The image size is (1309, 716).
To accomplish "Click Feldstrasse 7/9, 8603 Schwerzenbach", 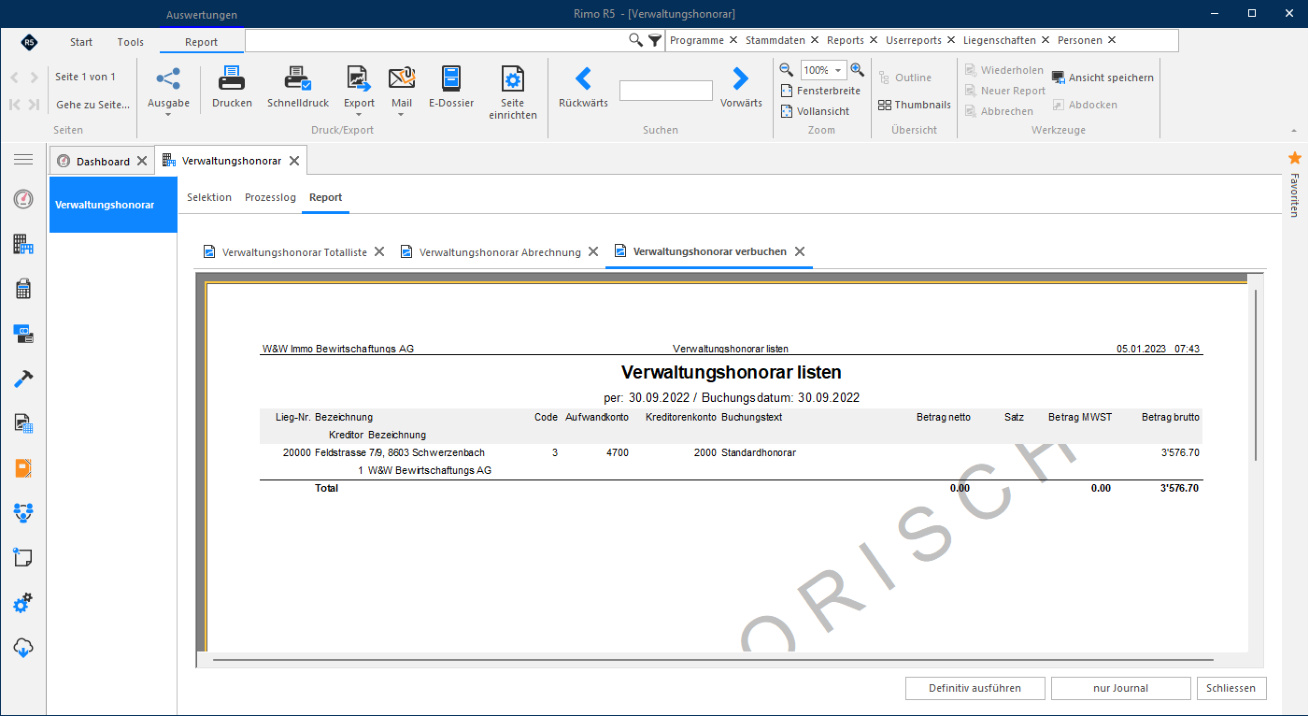I will 399,453.
